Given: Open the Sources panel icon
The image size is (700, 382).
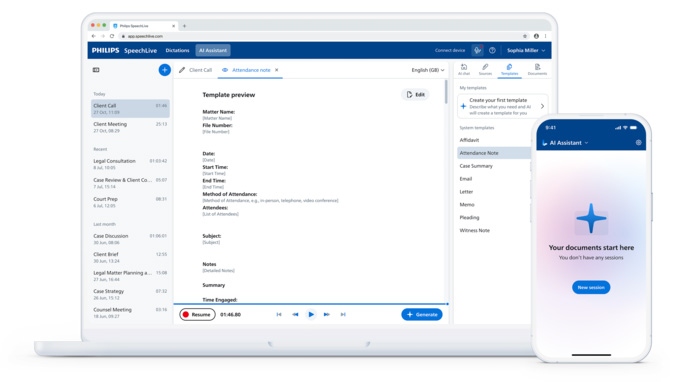Looking at the screenshot, I should click(x=485, y=69).
